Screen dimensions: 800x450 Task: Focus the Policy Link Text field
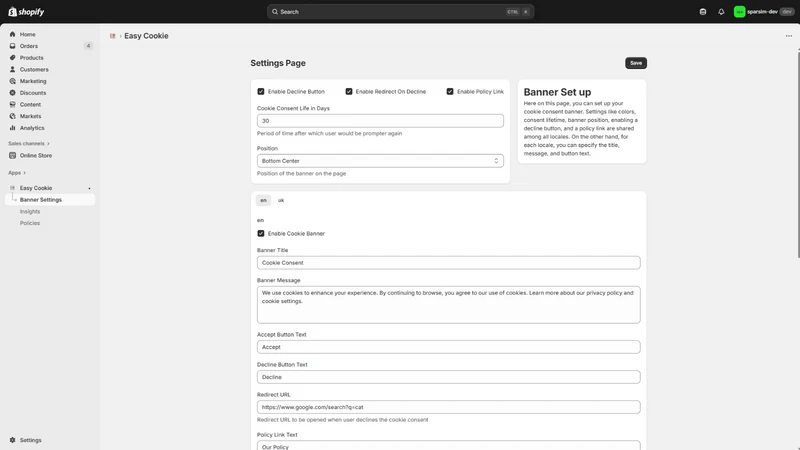pos(448,445)
